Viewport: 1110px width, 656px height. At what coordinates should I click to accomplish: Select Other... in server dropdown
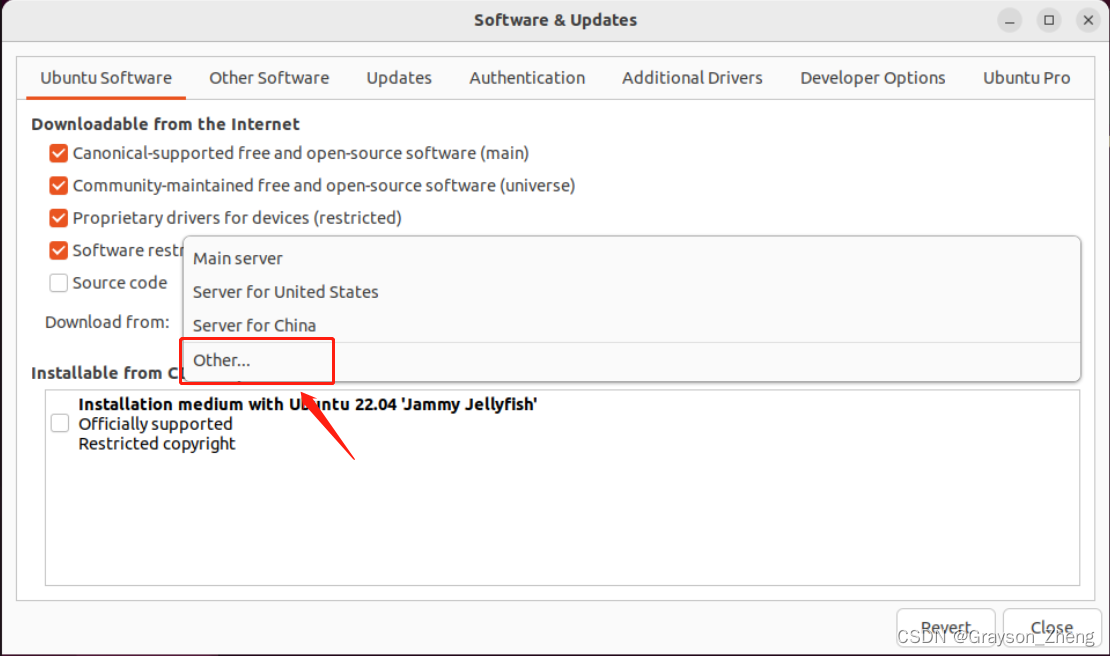point(222,360)
